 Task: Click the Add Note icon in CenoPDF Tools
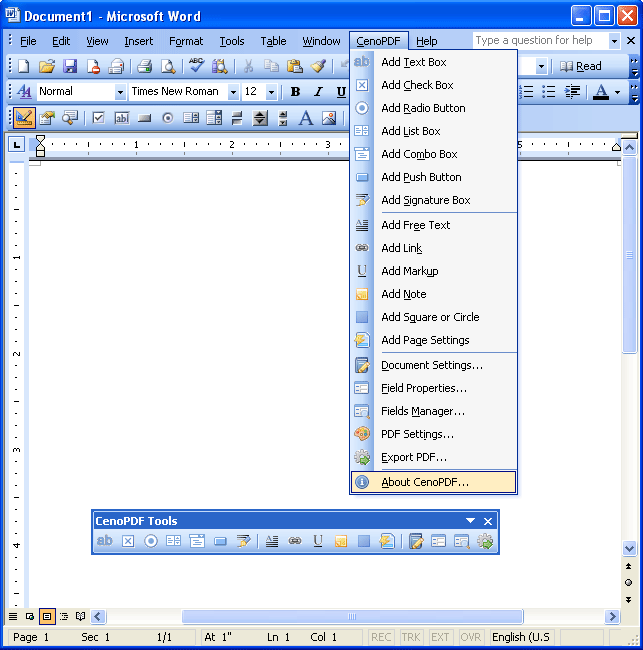click(x=341, y=541)
